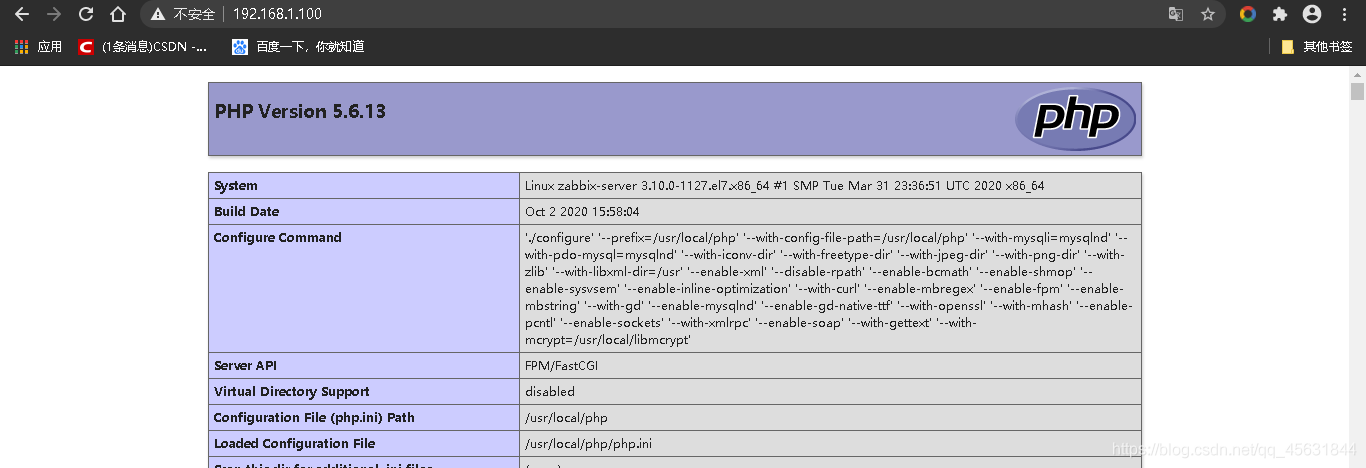Open the other bookmarks folder
The width and height of the screenshot is (1366, 468).
click(1317, 47)
